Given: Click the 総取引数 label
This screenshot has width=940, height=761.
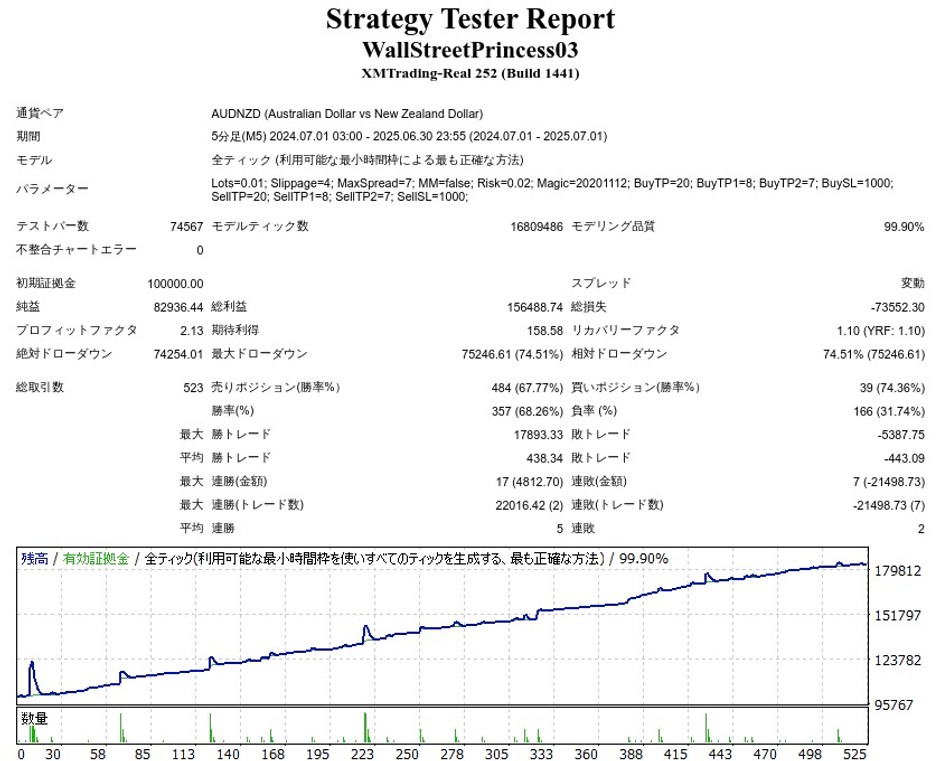Looking at the screenshot, I should tap(40, 387).
